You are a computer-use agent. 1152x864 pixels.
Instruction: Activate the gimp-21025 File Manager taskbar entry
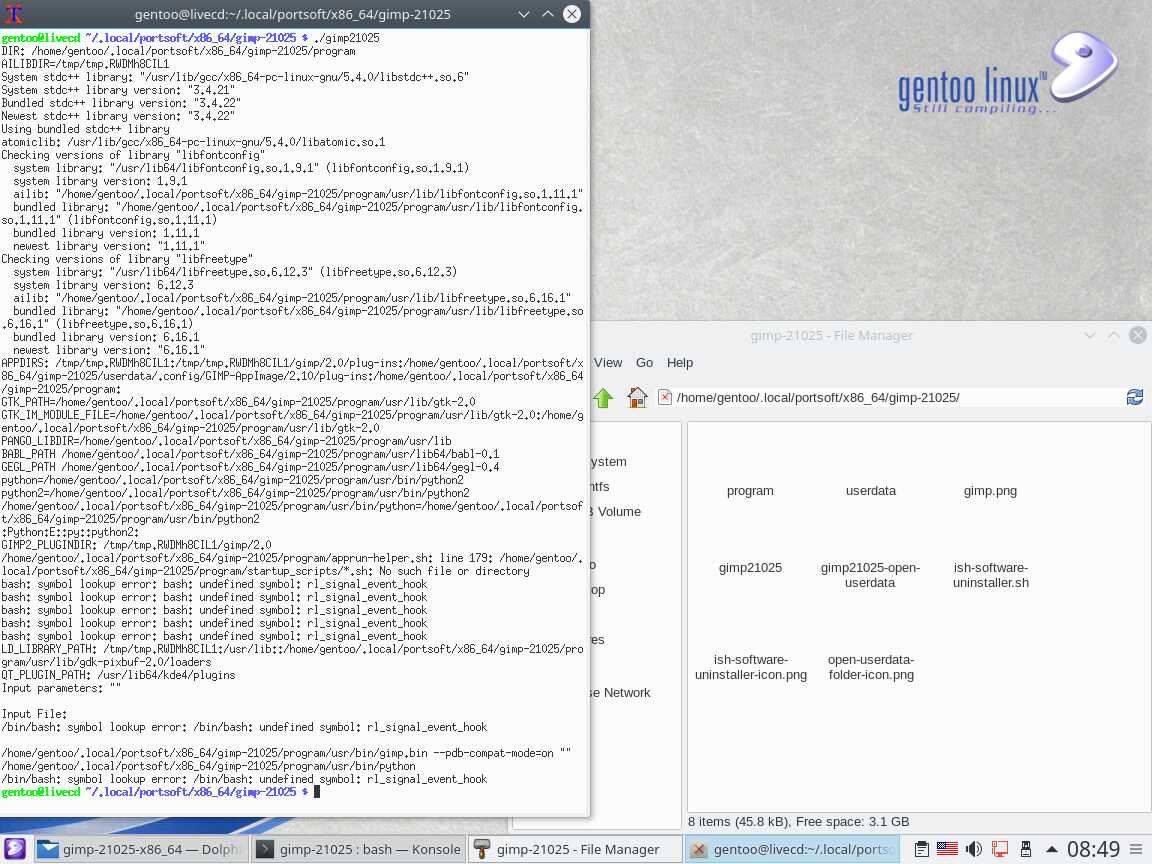point(575,849)
